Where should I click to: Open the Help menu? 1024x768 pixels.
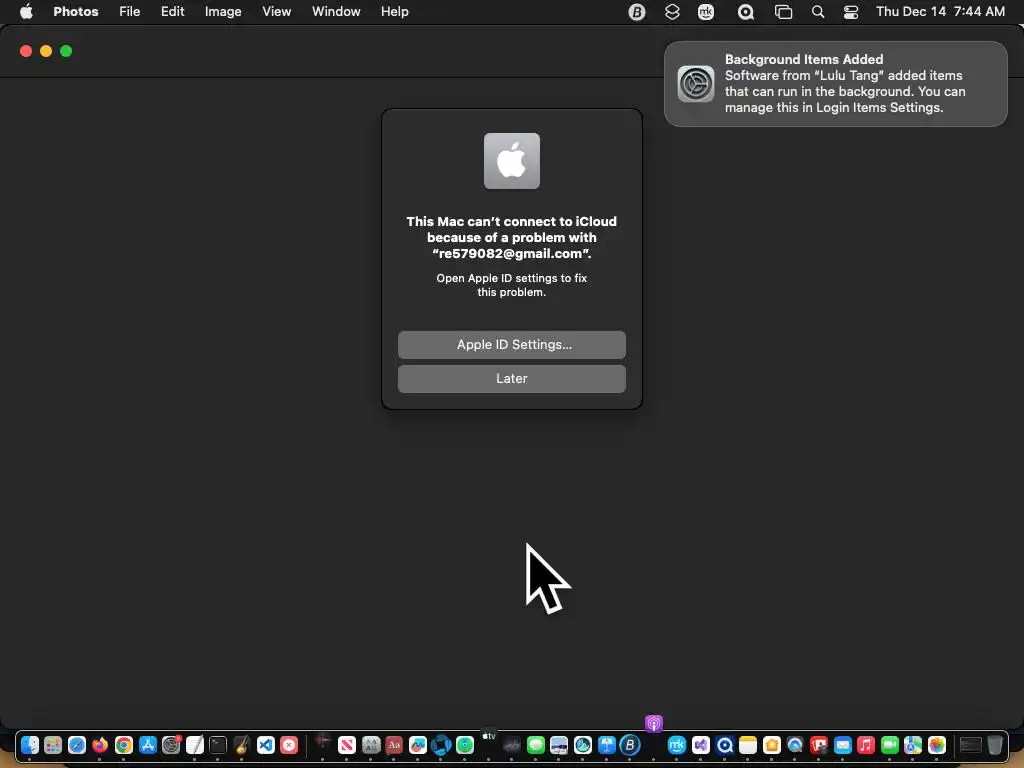click(394, 12)
